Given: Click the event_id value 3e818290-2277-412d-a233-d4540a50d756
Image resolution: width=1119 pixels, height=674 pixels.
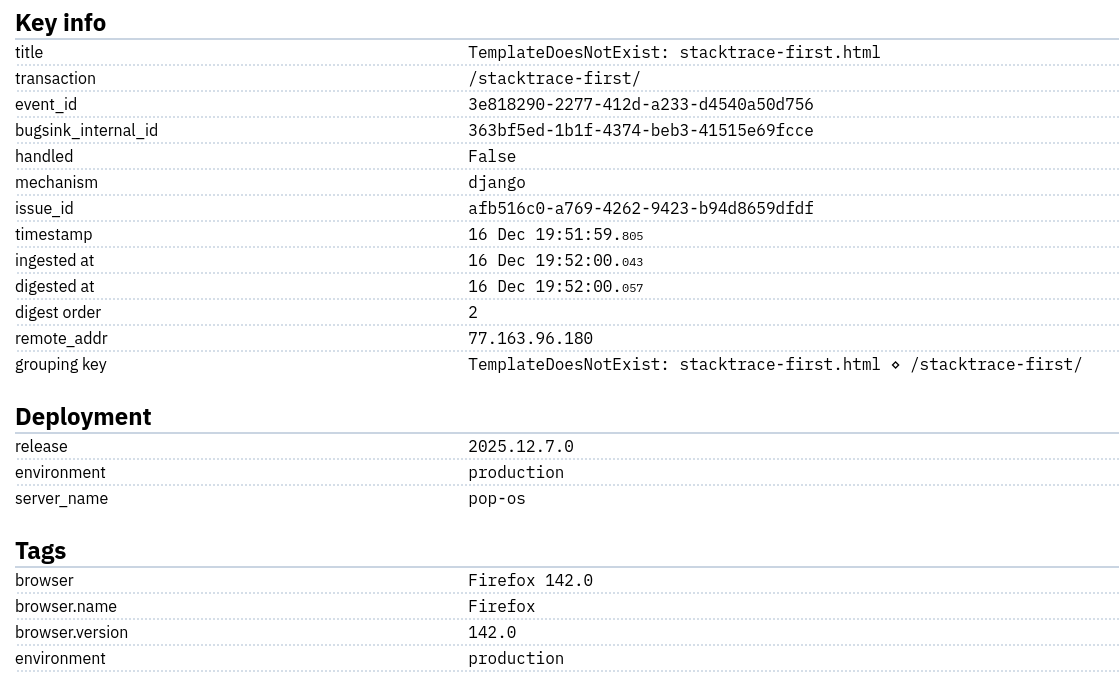Looking at the screenshot, I should coord(640,104).
